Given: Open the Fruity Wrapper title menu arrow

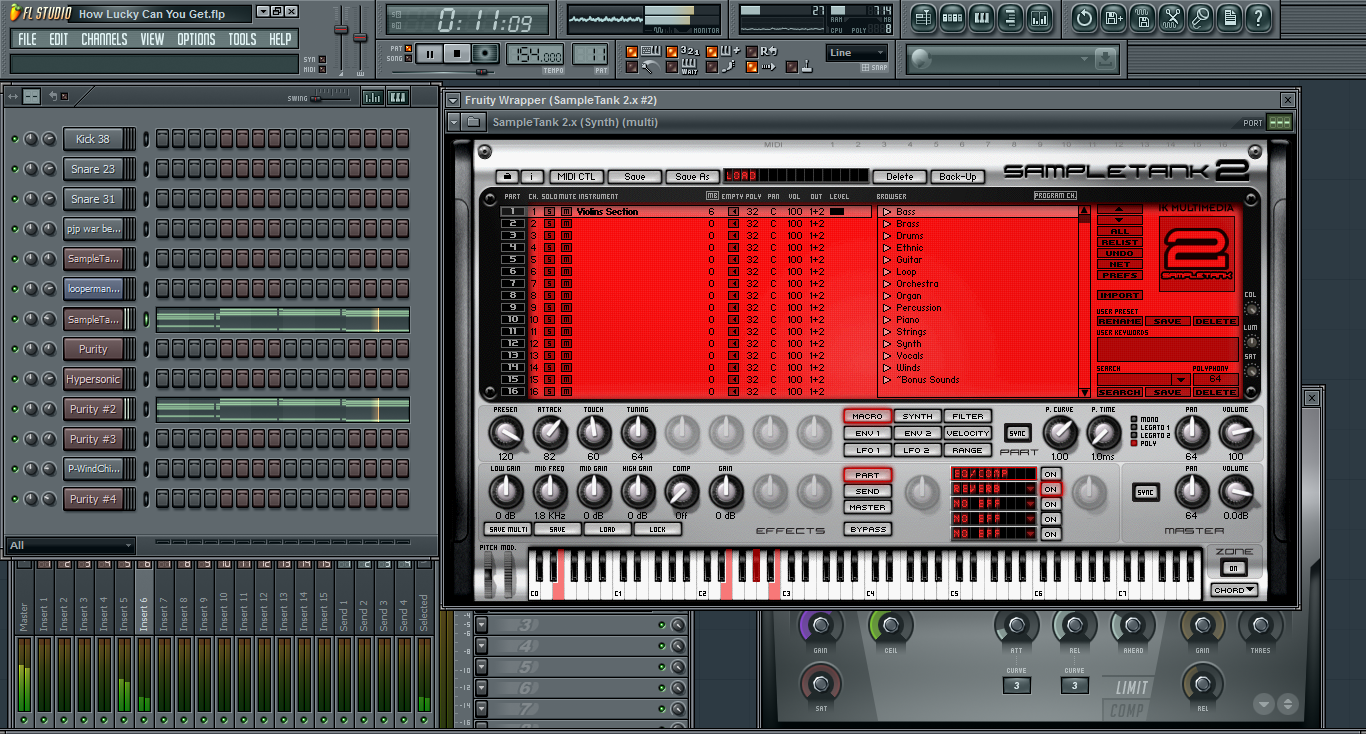Looking at the screenshot, I should click(453, 100).
